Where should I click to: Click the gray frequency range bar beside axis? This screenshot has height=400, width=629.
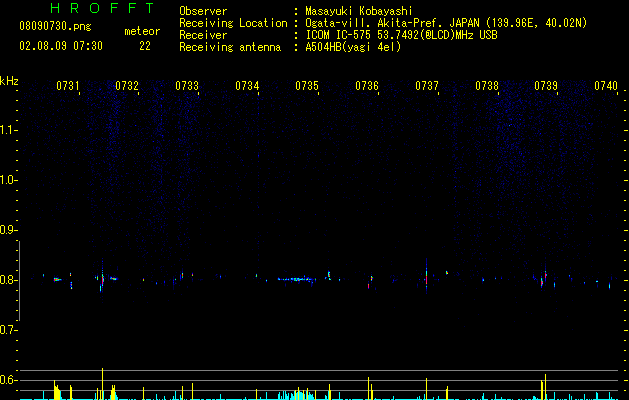(x=19, y=281)
